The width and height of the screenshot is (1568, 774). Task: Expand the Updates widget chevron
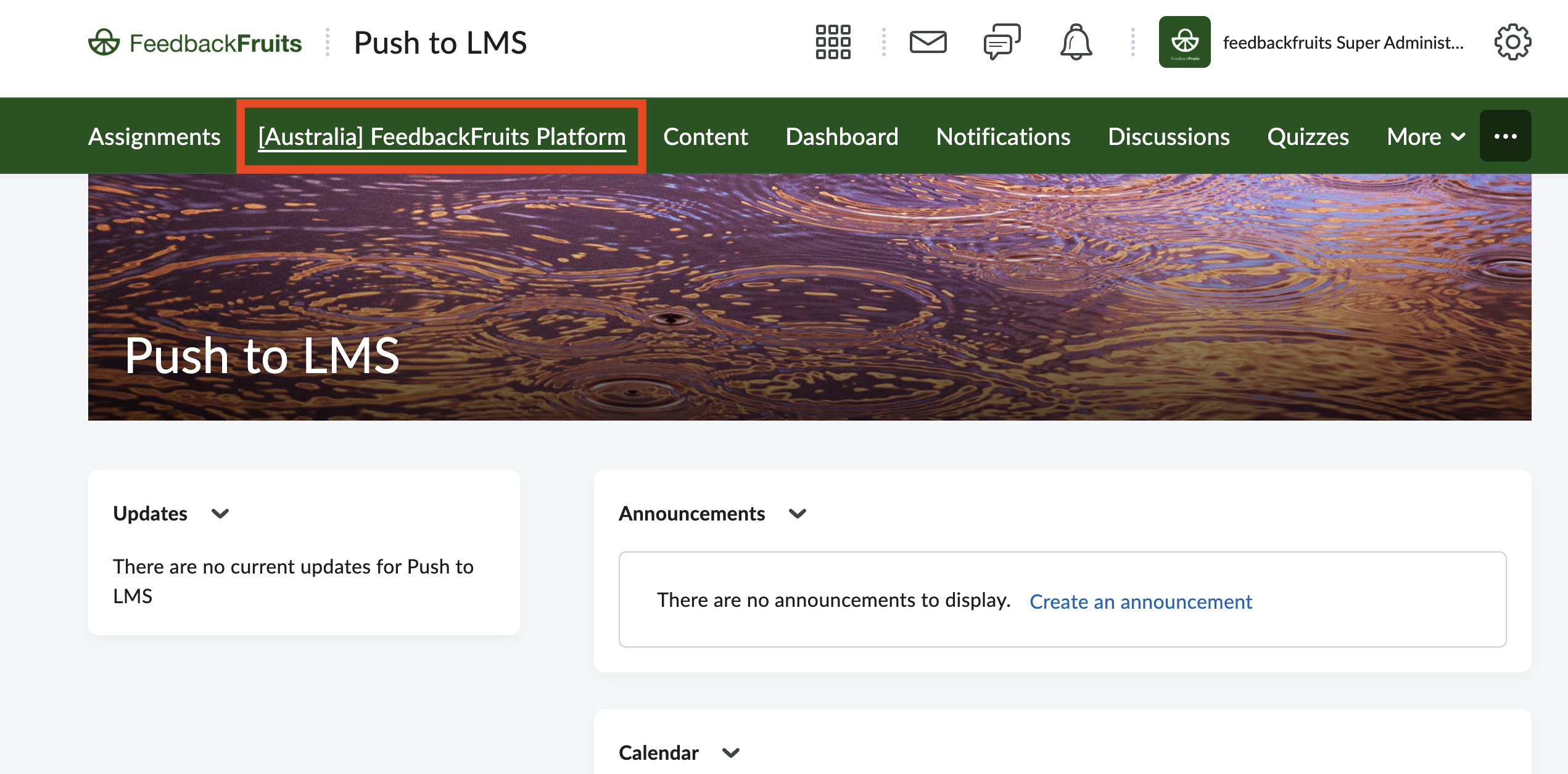pyautogui.click(x=220, y=514)
